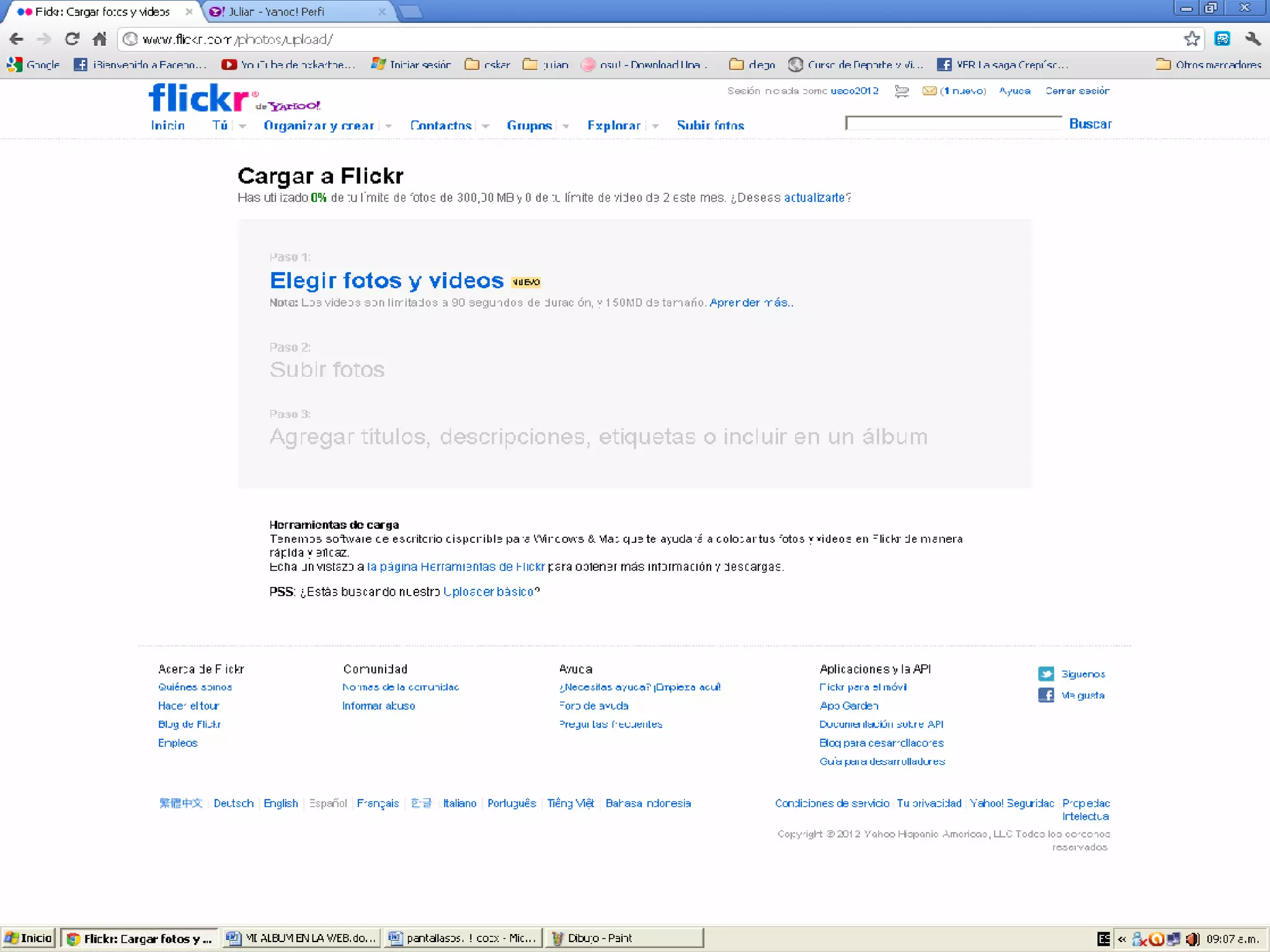This screenshot has width=1270, height=952.
Task: Open the Chrome wrench settings menu
Action: pos(1252,39)
